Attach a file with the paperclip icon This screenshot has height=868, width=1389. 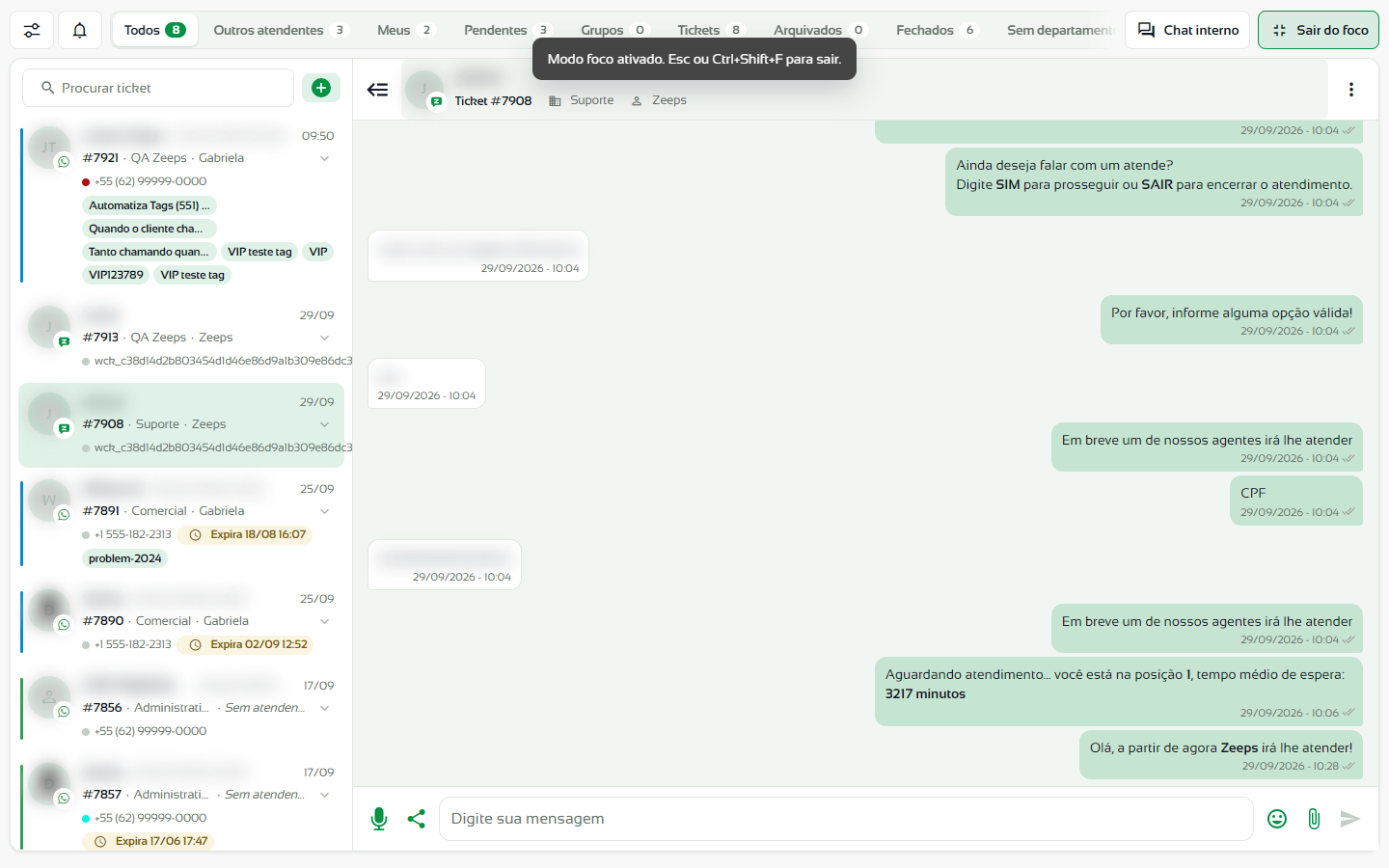point(1314,819)
